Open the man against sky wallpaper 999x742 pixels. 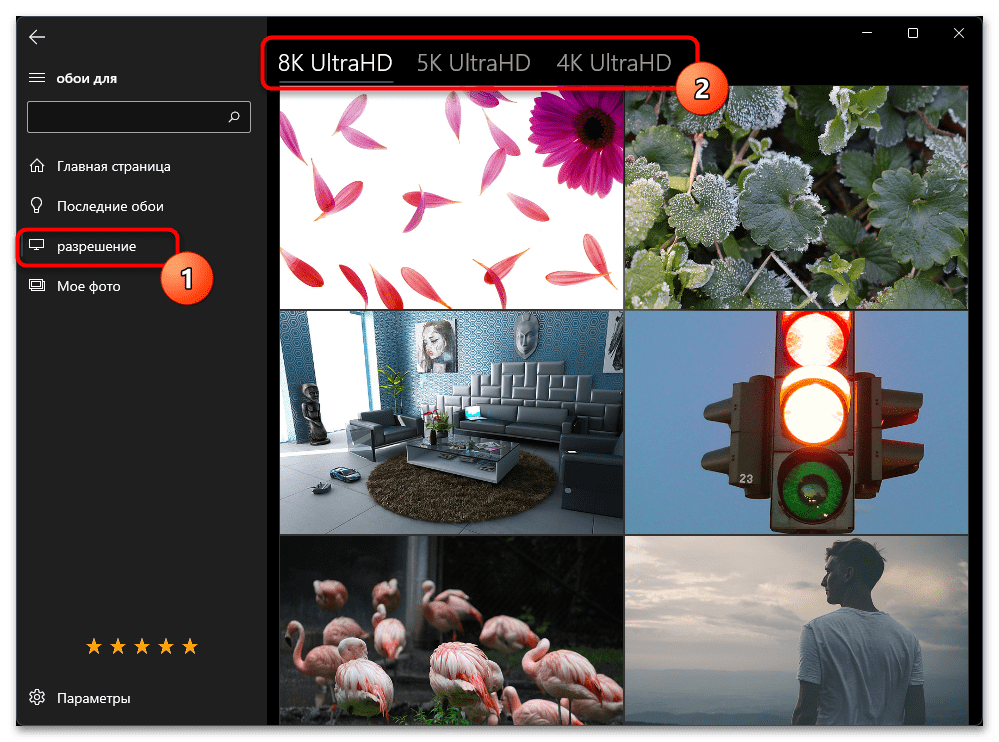(796, 630)
